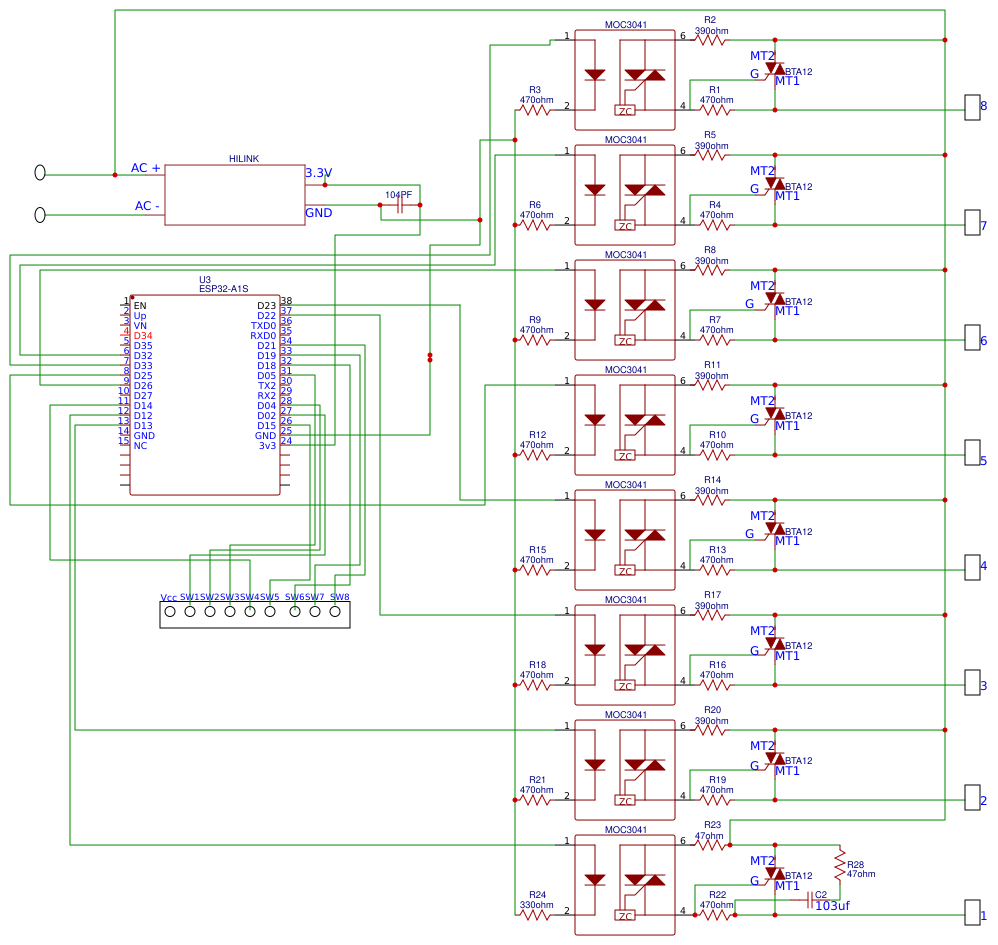Screen dimensions: 998x945
Task: Click the HILINK power module symbol
Action: (237, 195)
